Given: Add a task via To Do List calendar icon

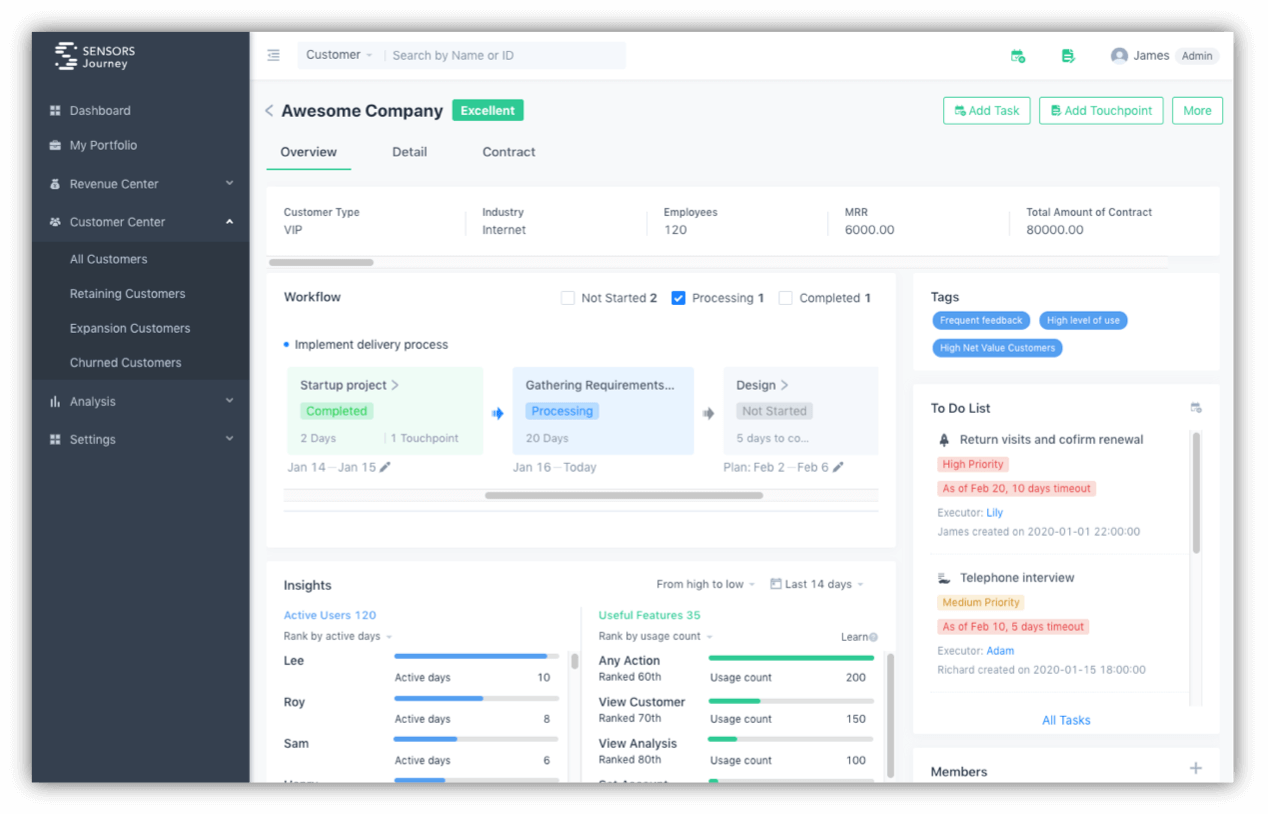Looking at the screenshot, I should (x=1196, y=408).
